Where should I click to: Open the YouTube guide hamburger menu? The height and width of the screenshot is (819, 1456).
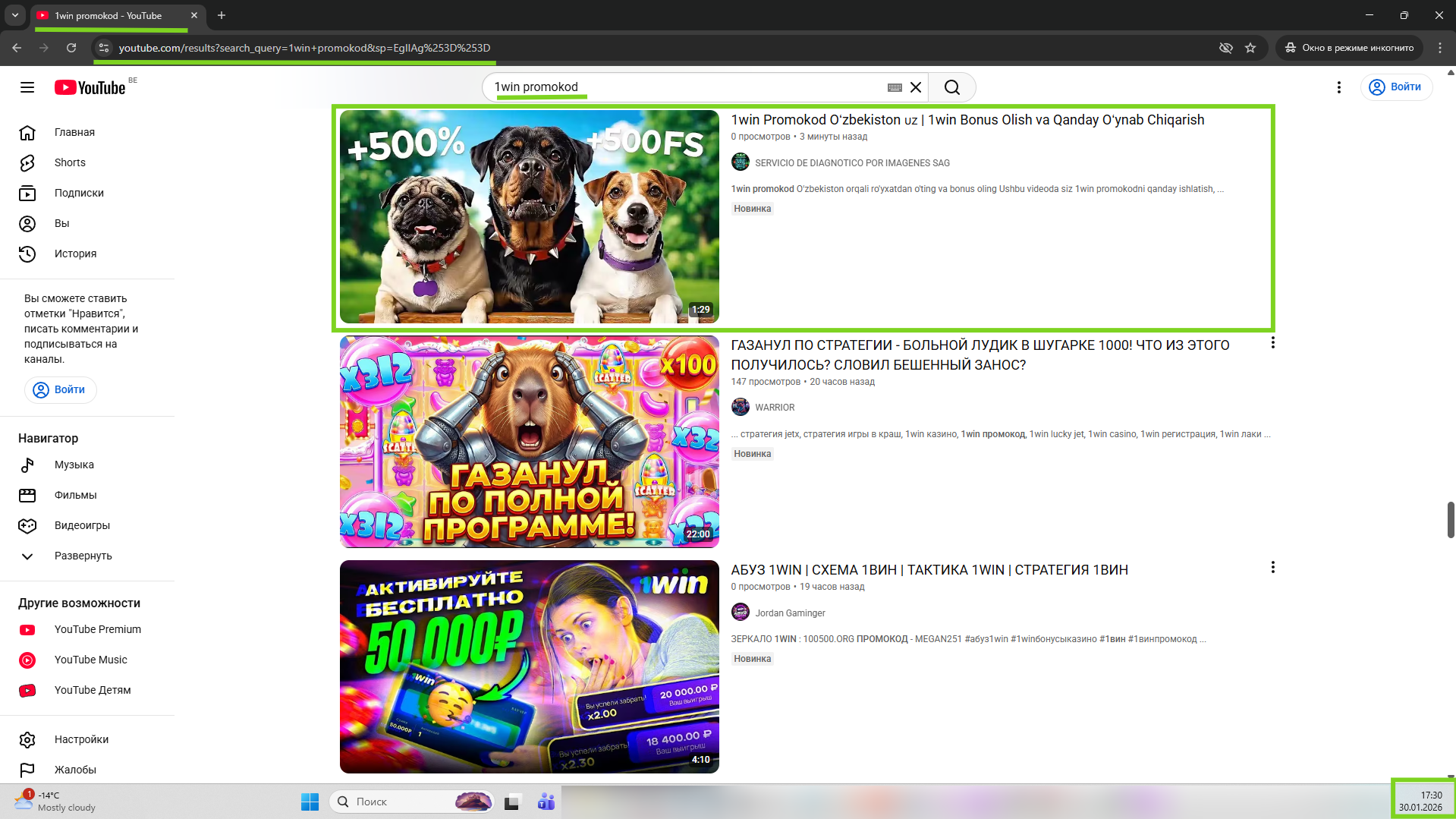click(27, 87)
